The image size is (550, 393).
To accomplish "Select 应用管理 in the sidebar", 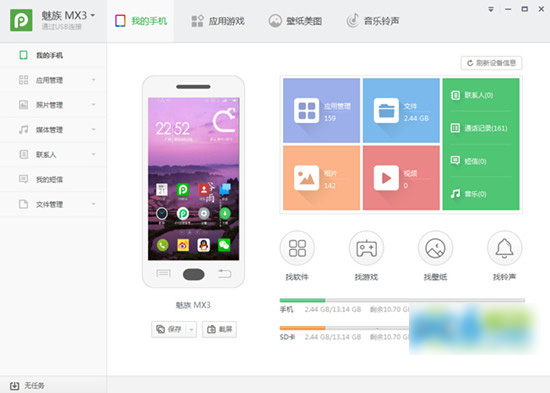I will 53,80.
